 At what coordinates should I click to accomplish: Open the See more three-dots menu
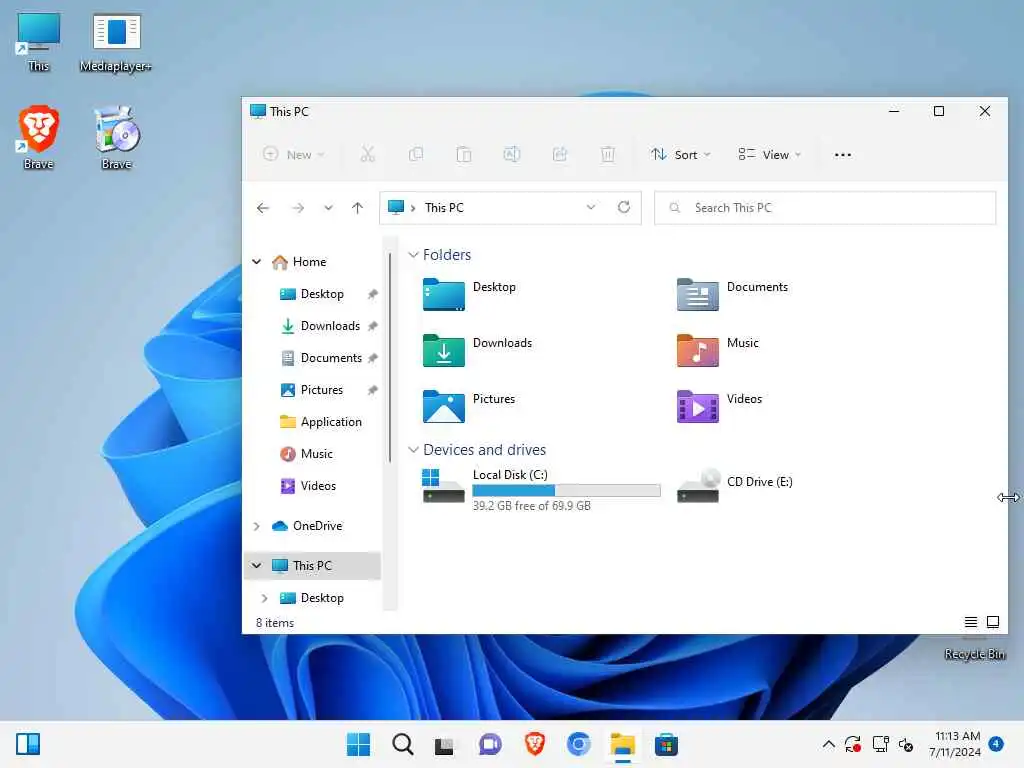pos(842,155)
